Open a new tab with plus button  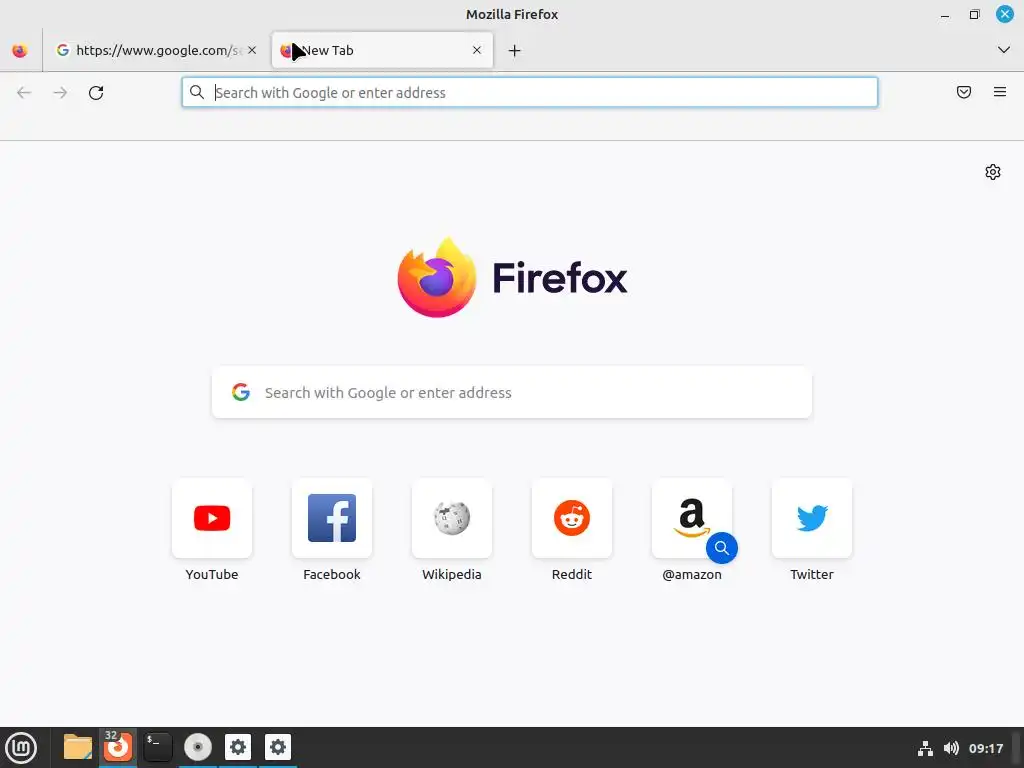click(x=515, y=50)
